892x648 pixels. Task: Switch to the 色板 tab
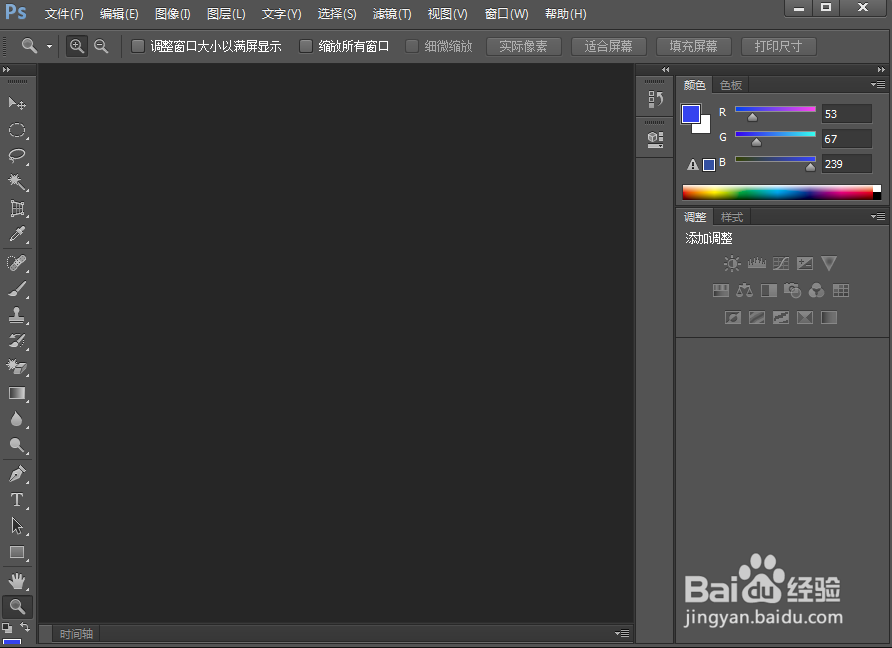coord(730,84)
